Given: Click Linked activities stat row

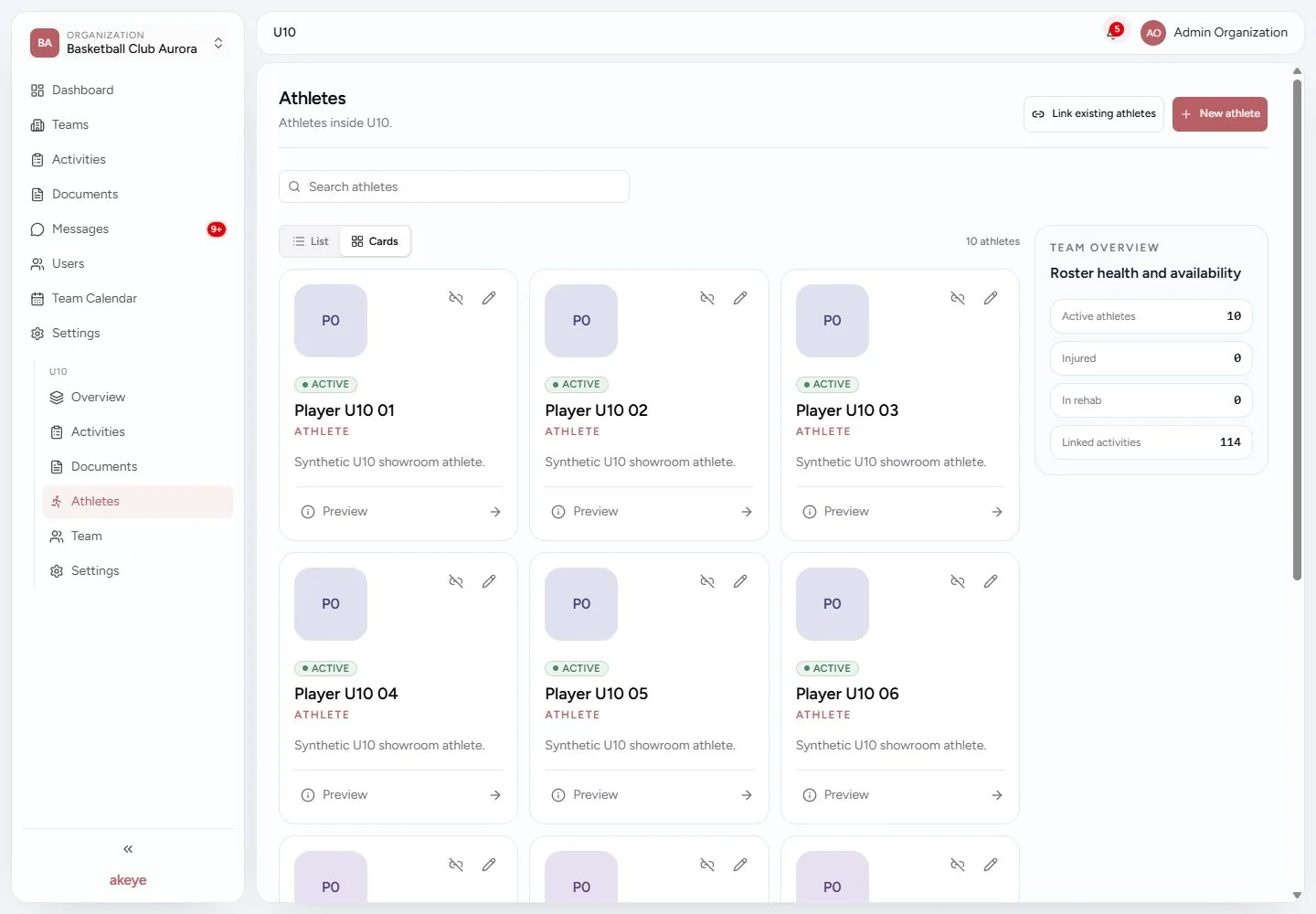Looking at the screenshot, I should point(1151,442).
